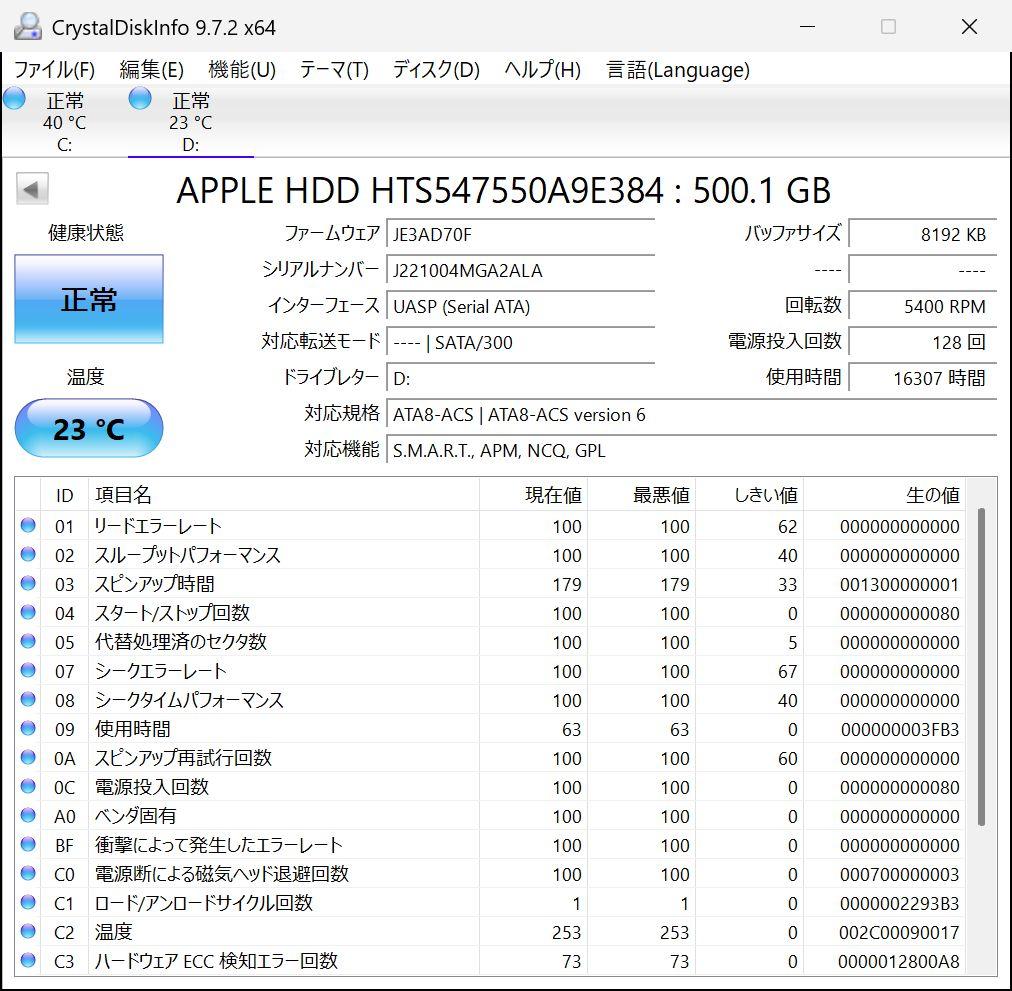Go to previous disk with left arrow

point(32,189)
